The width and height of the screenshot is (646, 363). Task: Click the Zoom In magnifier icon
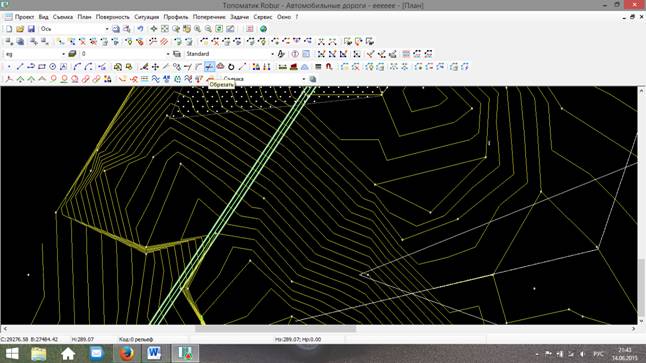[197, 29]
